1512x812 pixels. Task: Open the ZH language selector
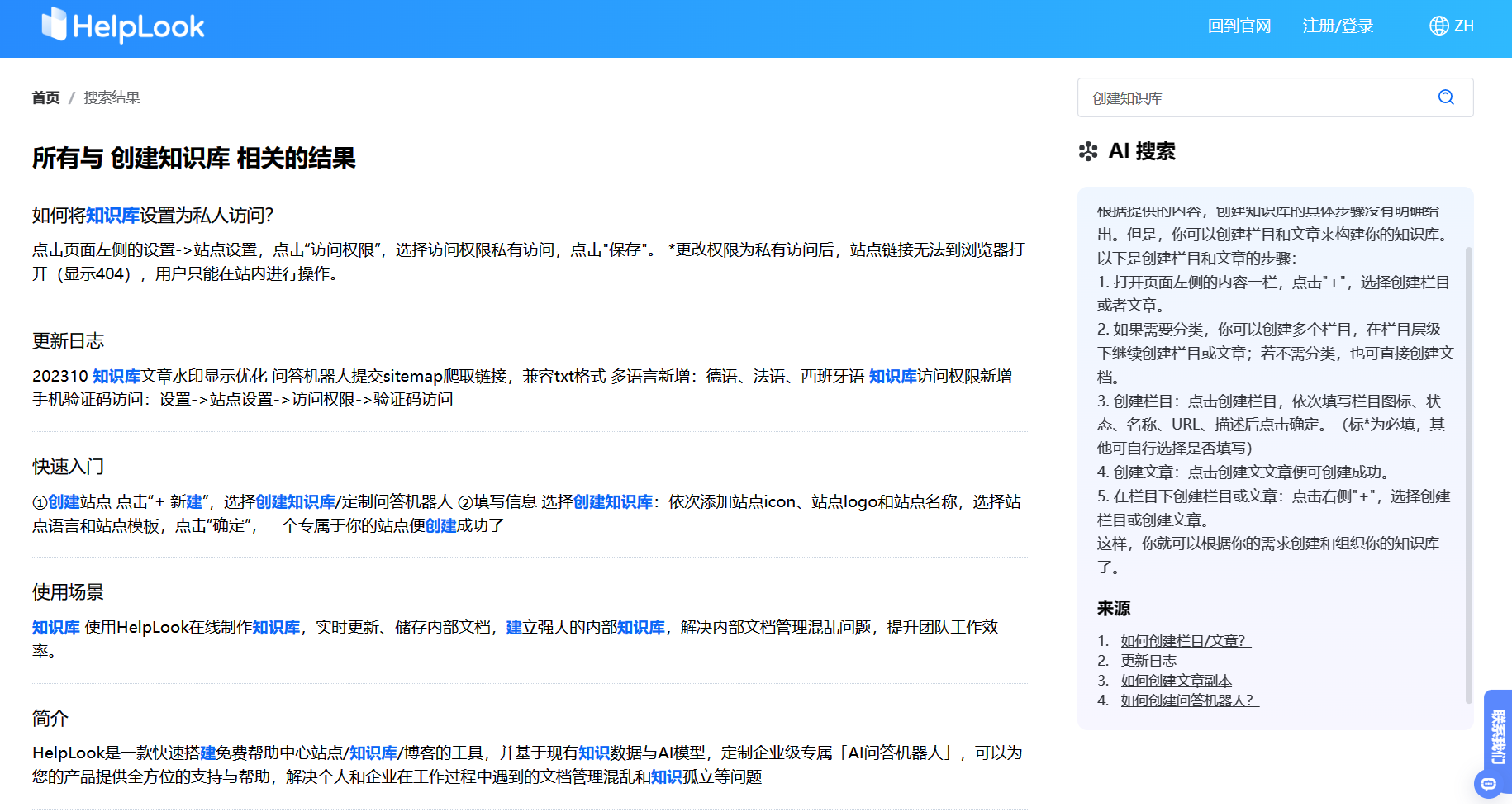[x=1462, y=25]
